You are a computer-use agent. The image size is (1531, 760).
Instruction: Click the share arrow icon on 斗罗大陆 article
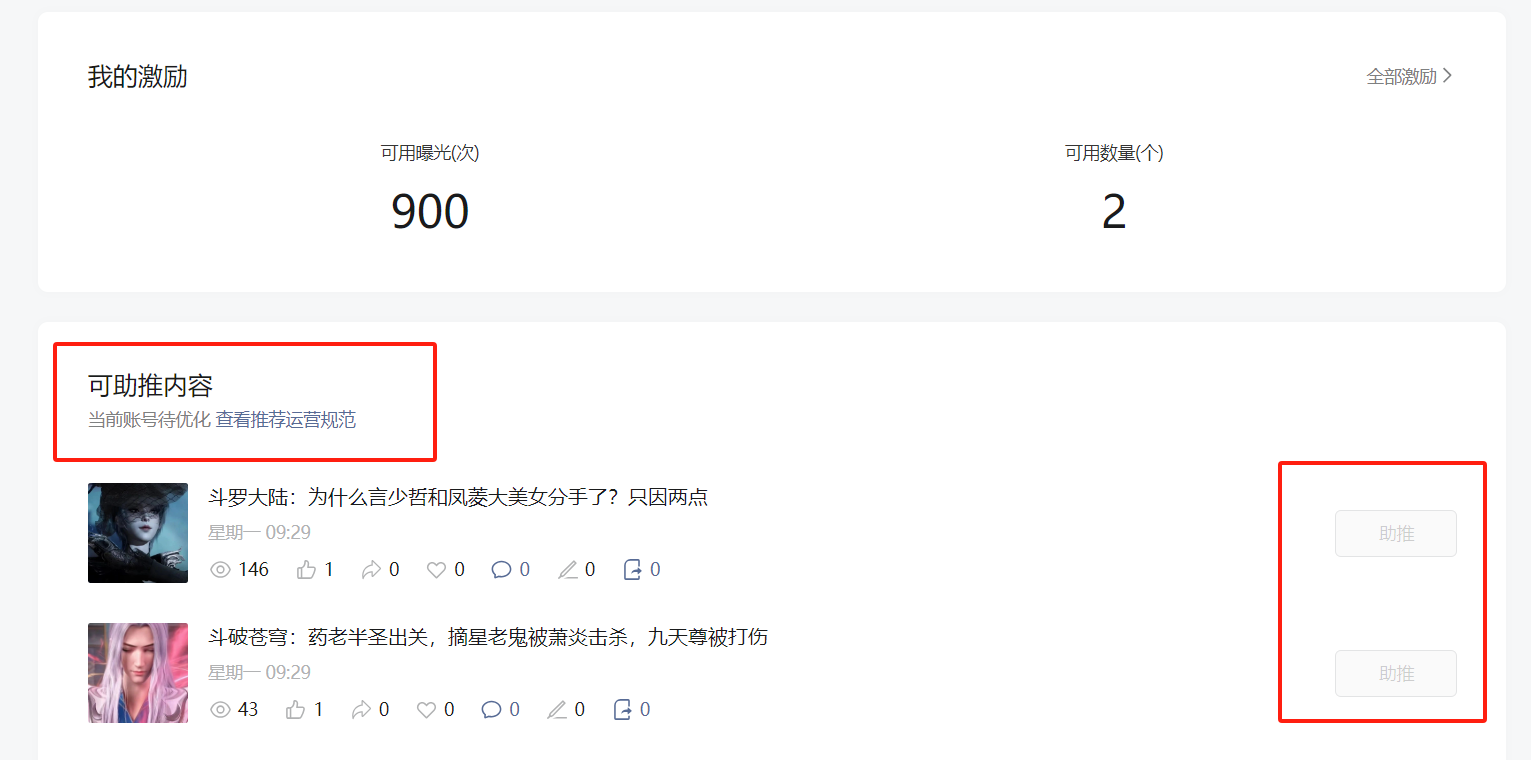(371, 570)
